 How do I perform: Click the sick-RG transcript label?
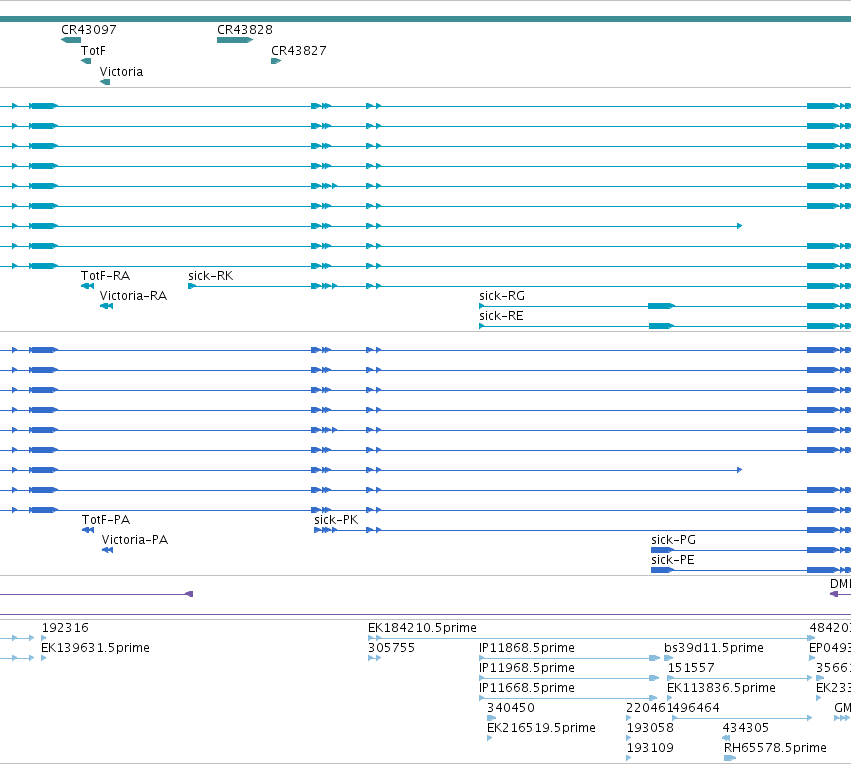click(501, 296)
